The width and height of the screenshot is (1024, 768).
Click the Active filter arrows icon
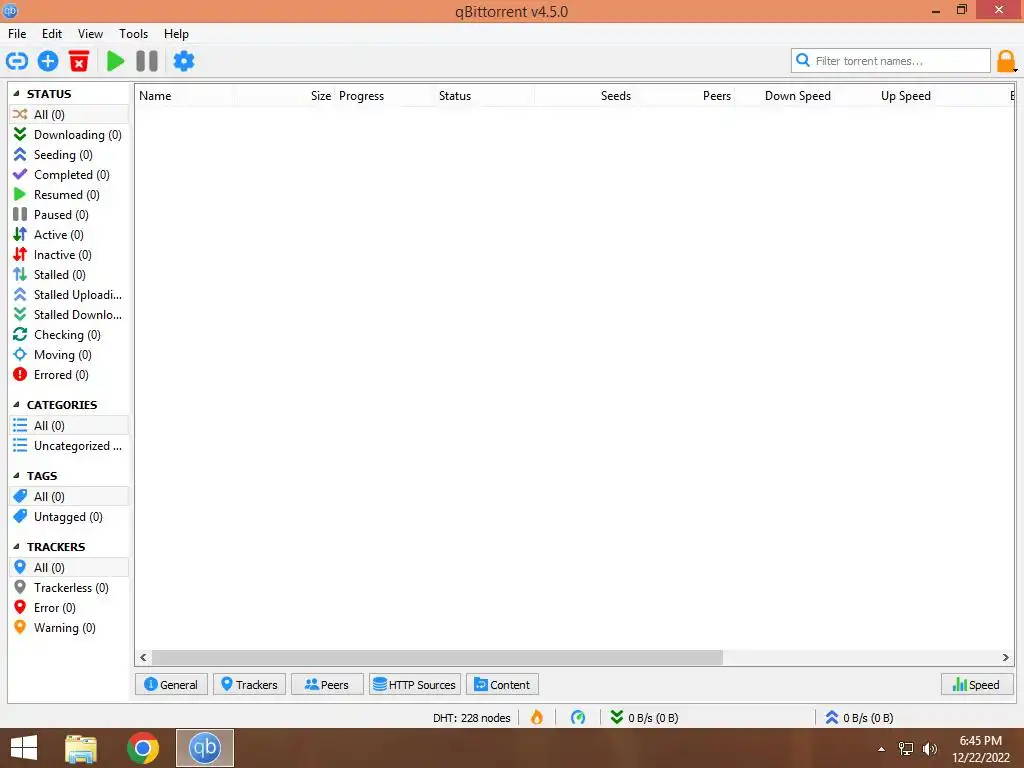point(20,234)
